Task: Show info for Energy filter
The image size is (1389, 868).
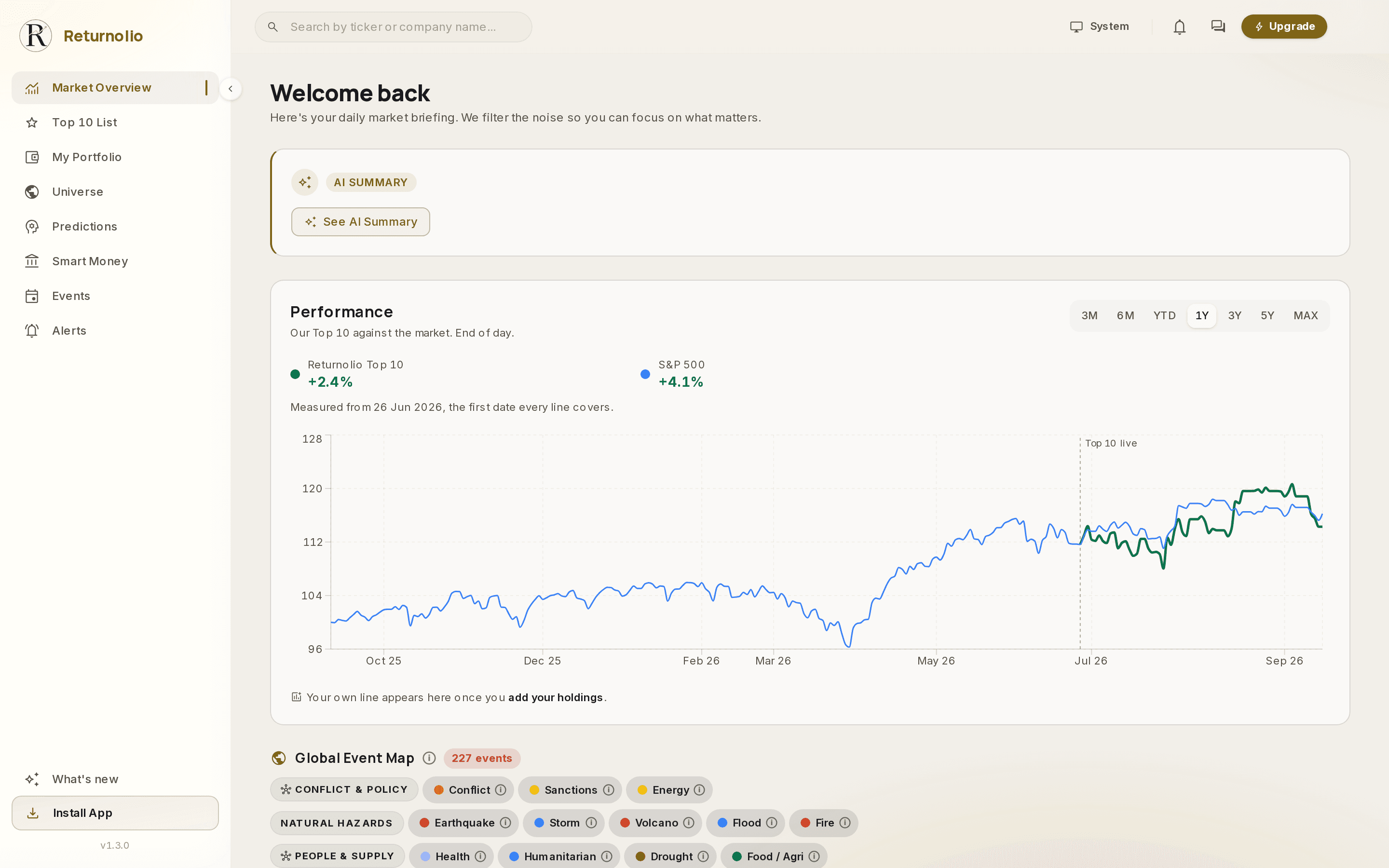Action: tap(699, 790)
